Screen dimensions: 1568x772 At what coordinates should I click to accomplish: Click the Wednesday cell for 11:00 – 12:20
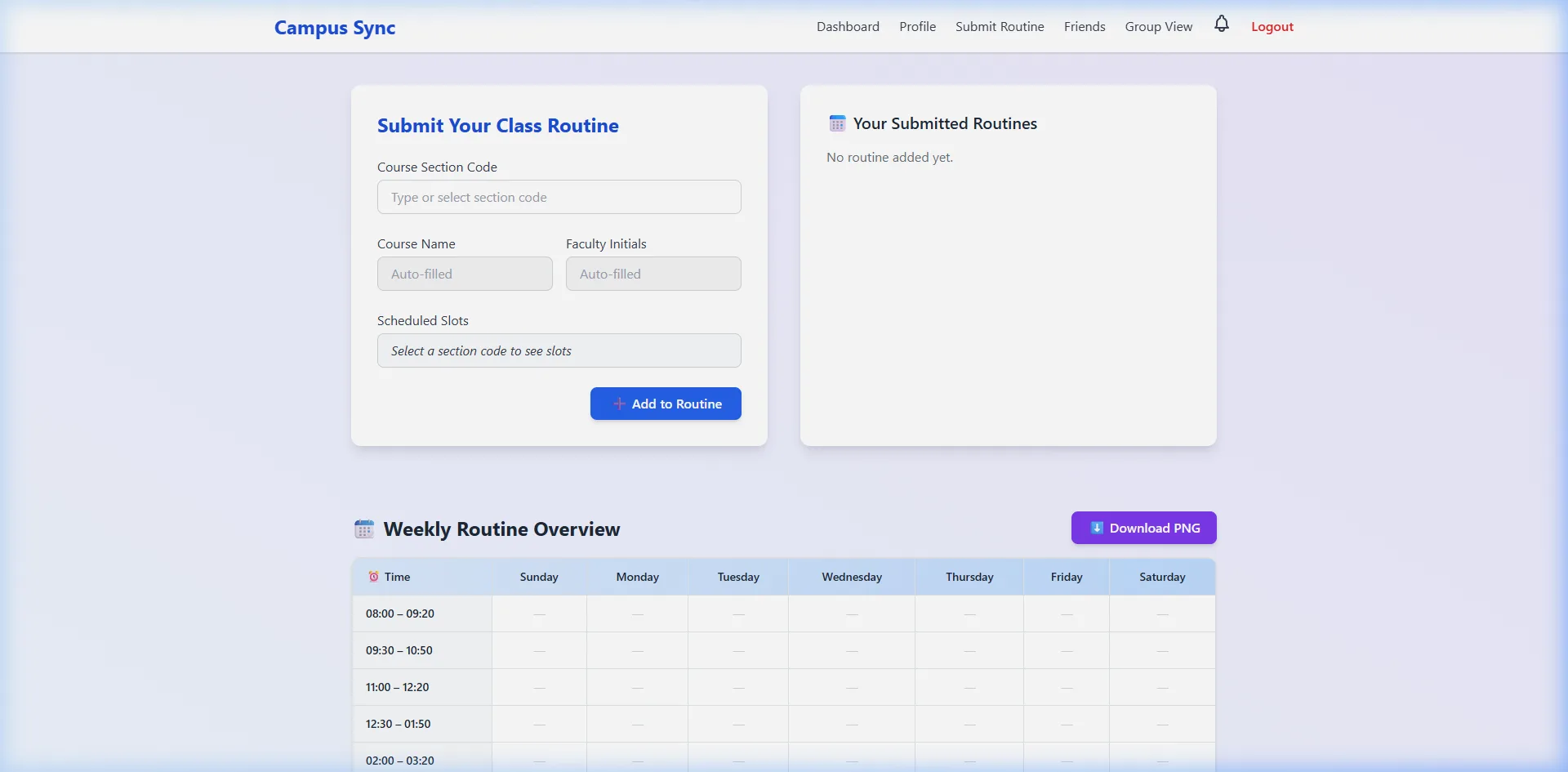coord(852,687)
